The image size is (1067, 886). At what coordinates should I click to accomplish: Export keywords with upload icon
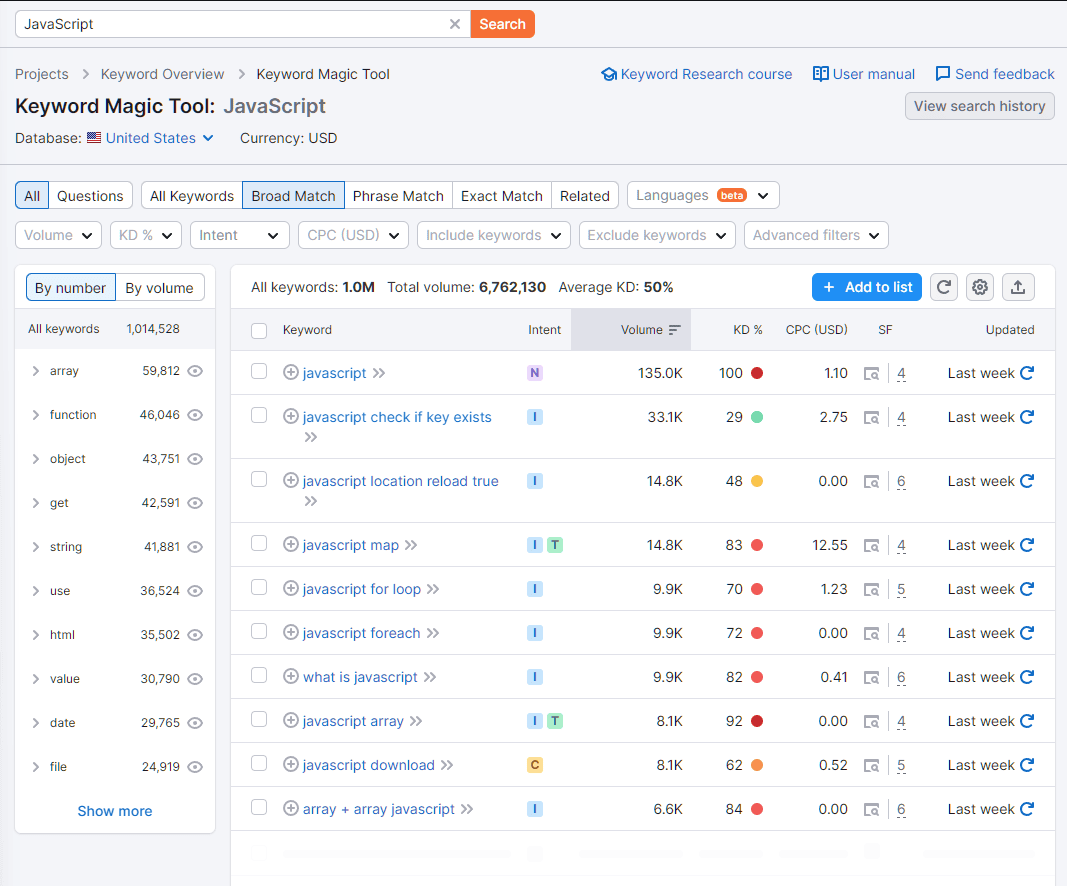[x=1018, y=287]
